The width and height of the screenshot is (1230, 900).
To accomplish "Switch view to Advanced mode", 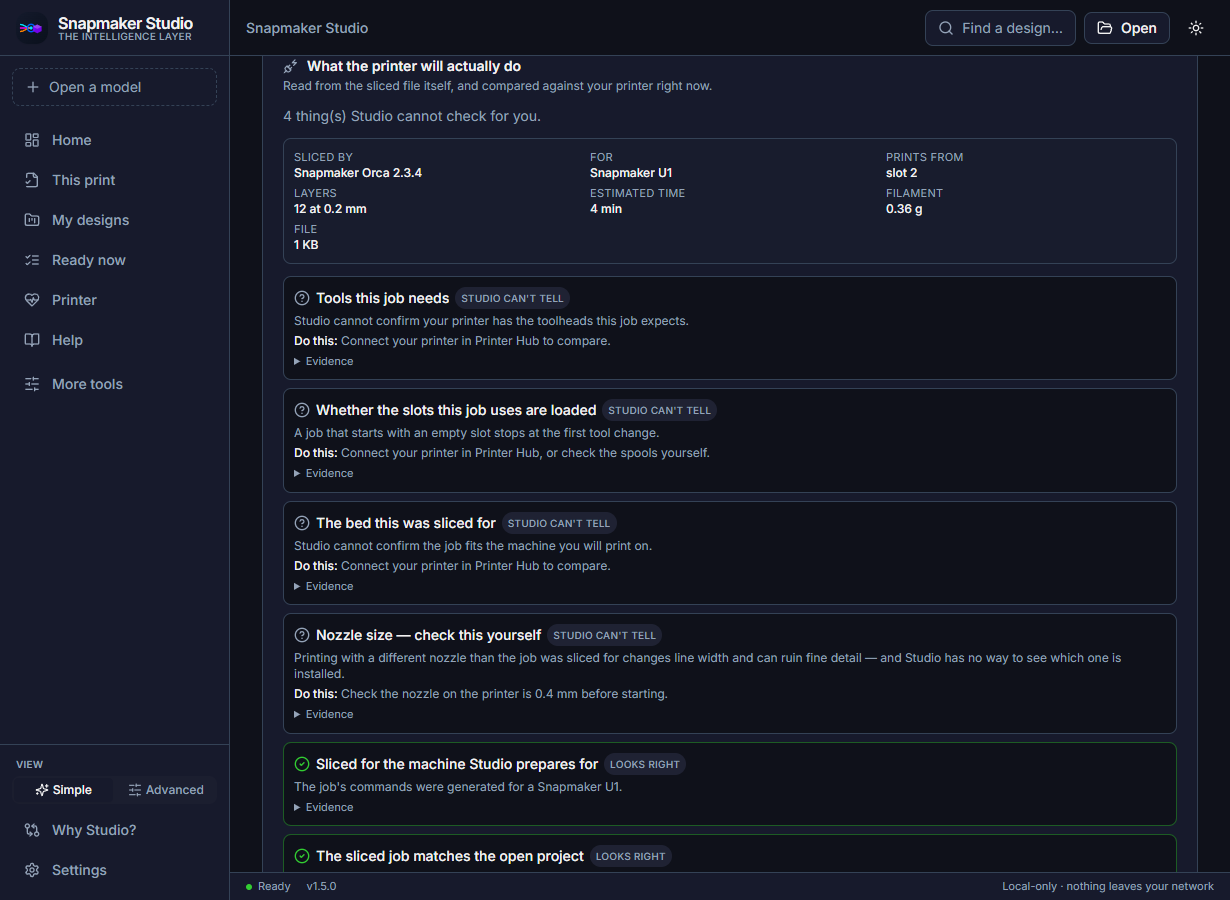I will (165, 790).
